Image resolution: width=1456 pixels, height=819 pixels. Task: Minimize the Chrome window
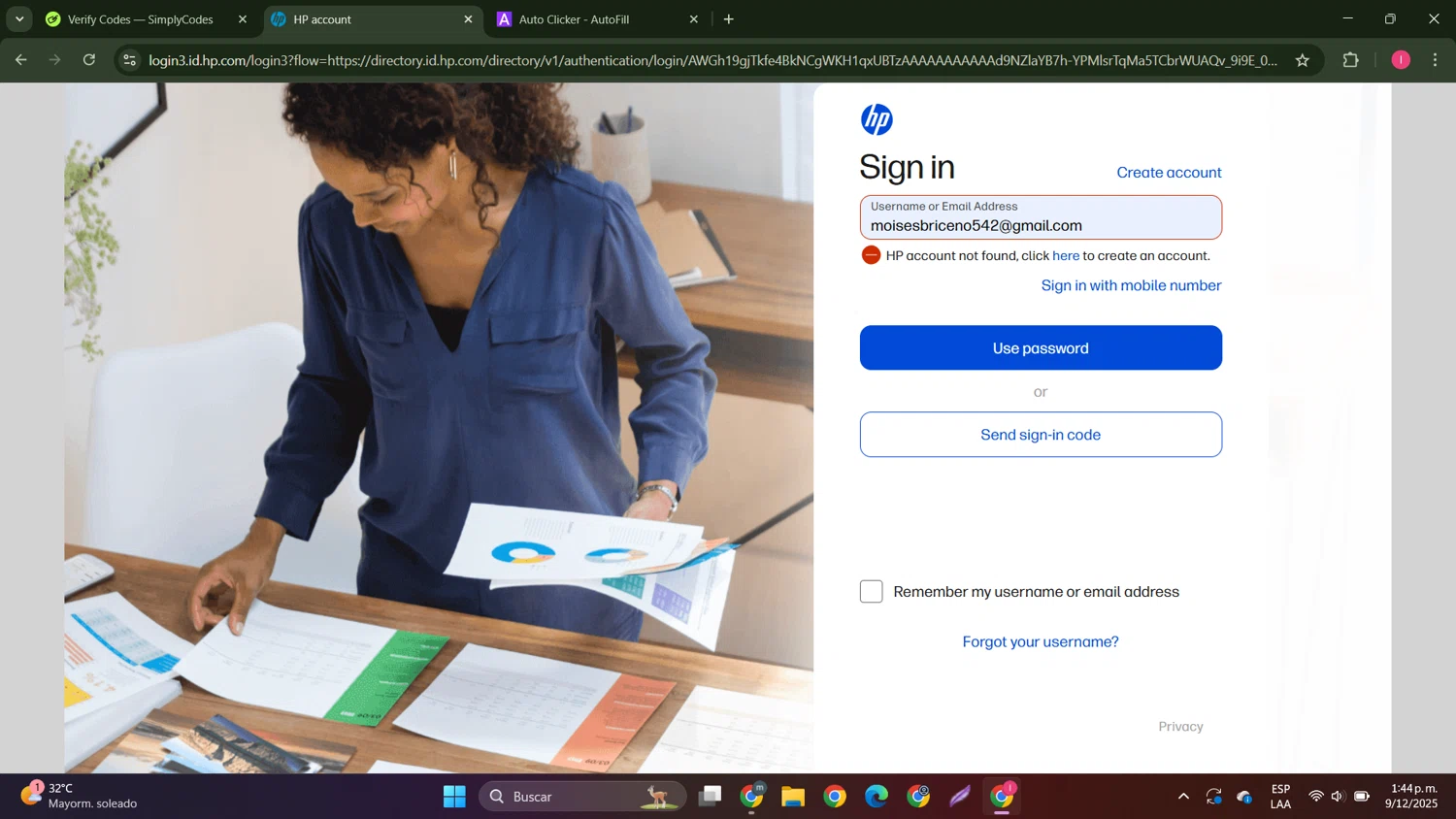click(x=1347, y=18)
